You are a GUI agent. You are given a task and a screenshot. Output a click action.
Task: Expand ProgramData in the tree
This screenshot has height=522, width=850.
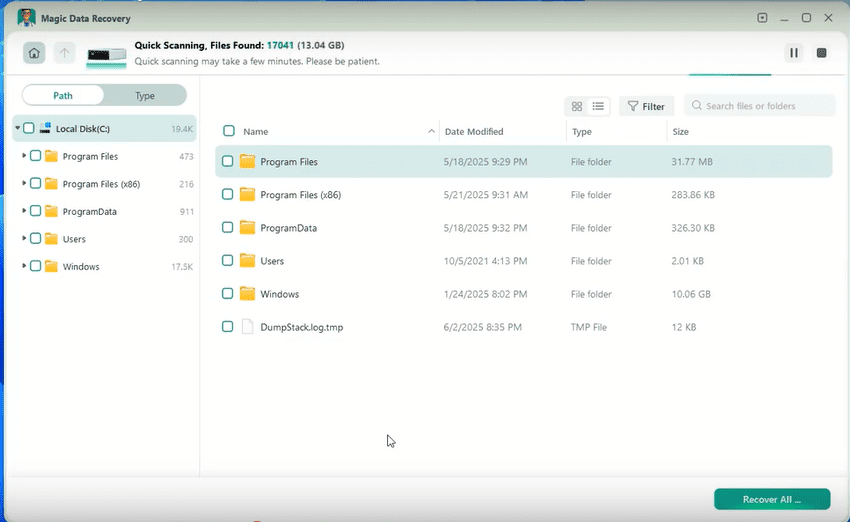[24, 210]
